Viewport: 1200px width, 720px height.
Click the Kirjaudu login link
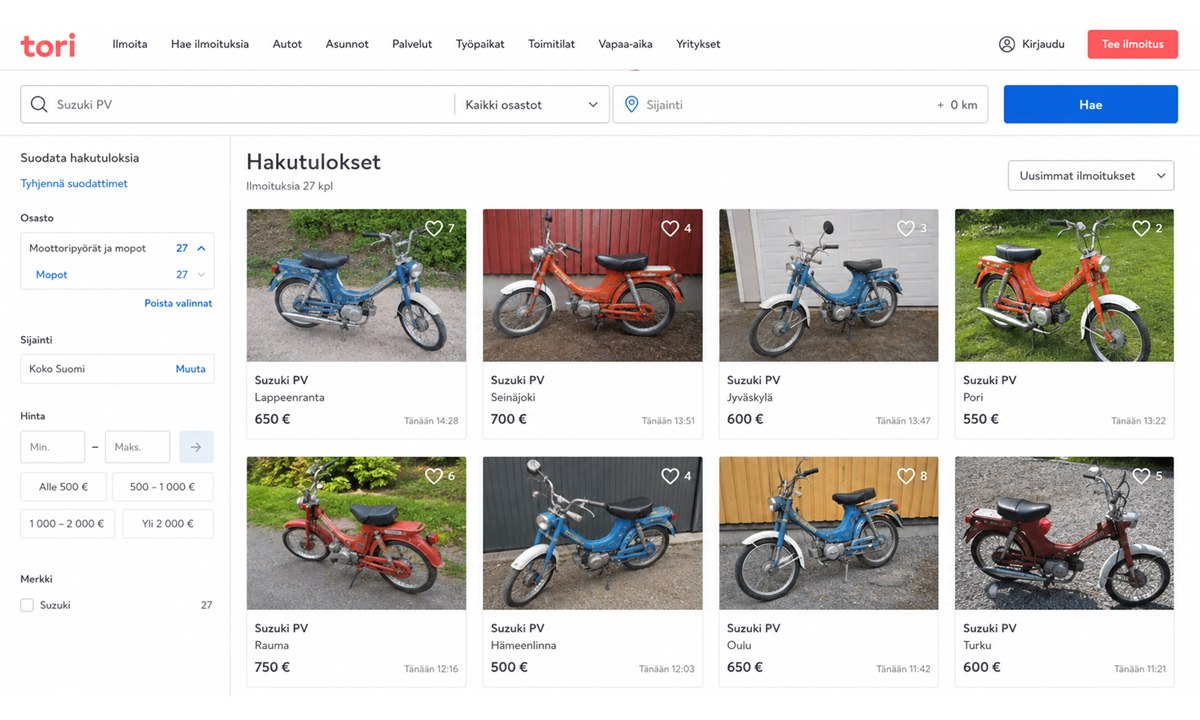1043,44
